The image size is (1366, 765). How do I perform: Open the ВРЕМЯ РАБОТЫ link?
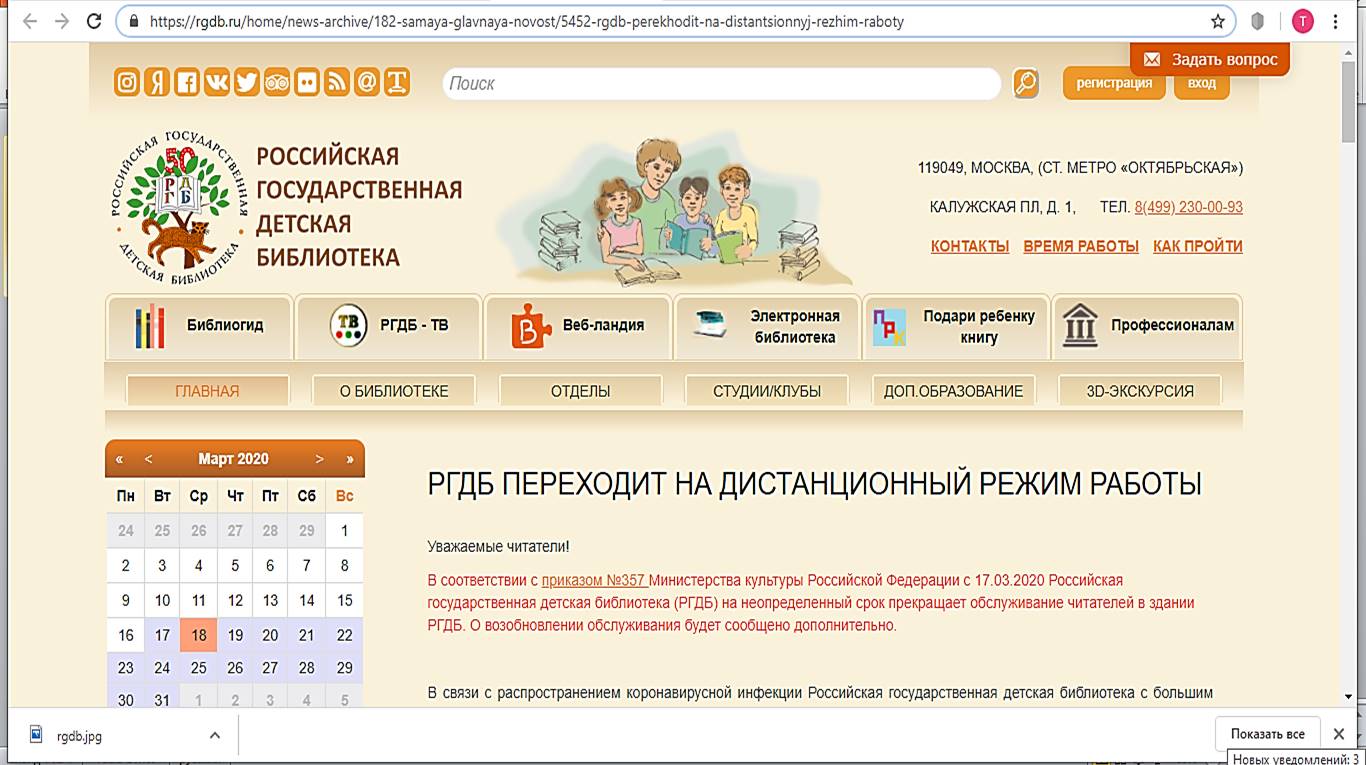point(1081,246)
